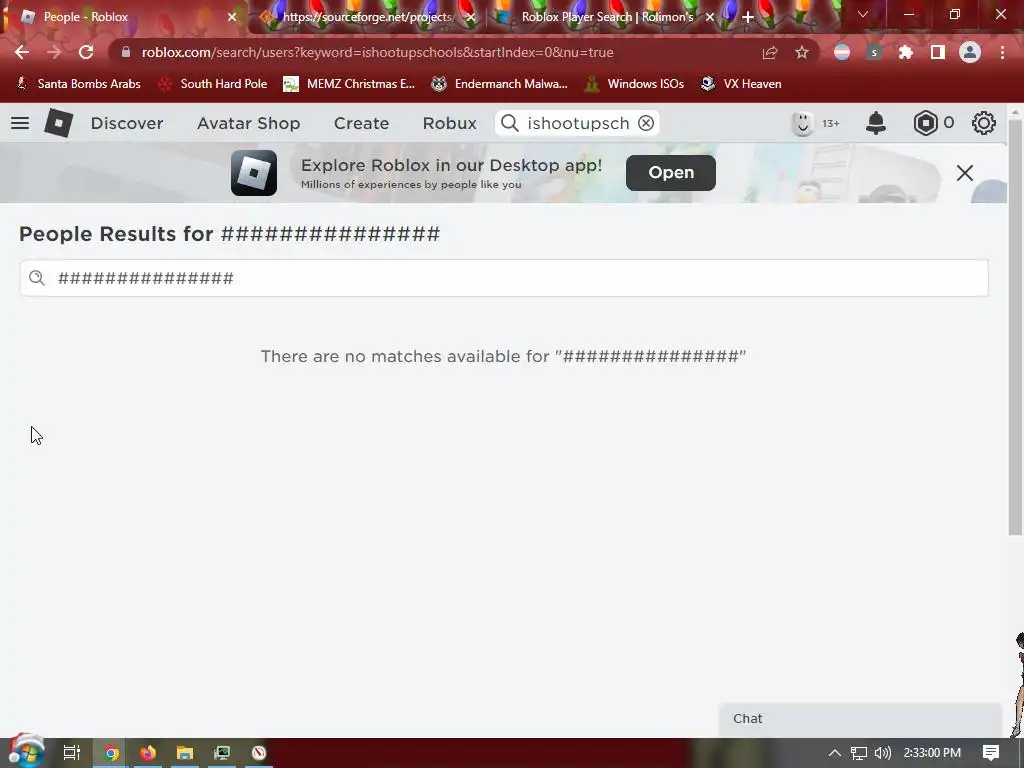Show hidden system tray icons

point(834,753)
